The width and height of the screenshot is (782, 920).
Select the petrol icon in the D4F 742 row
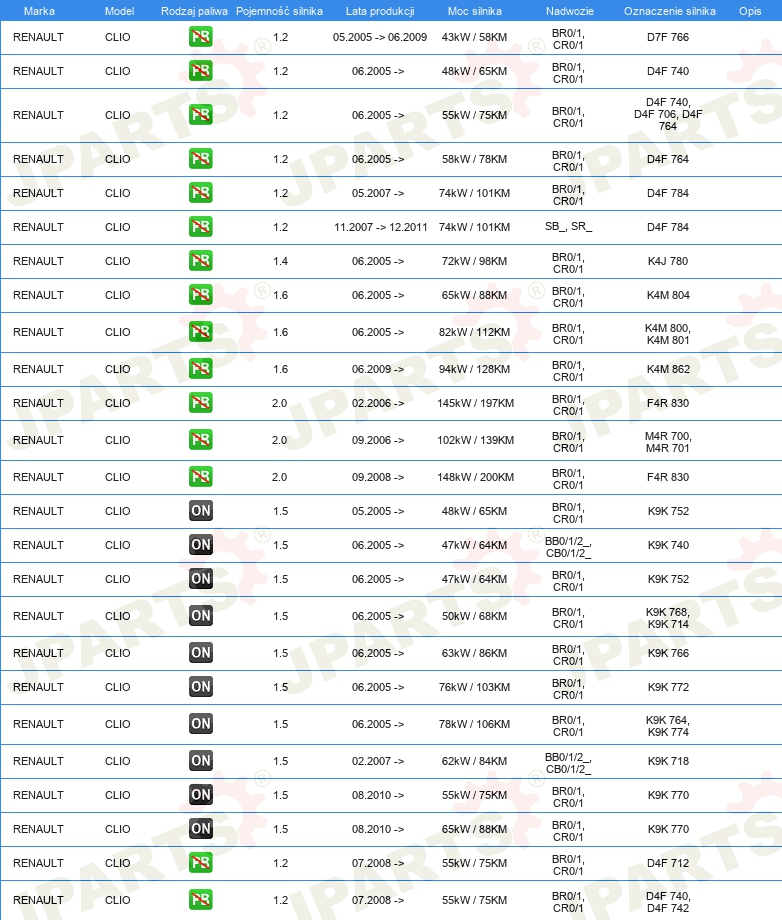201,900
